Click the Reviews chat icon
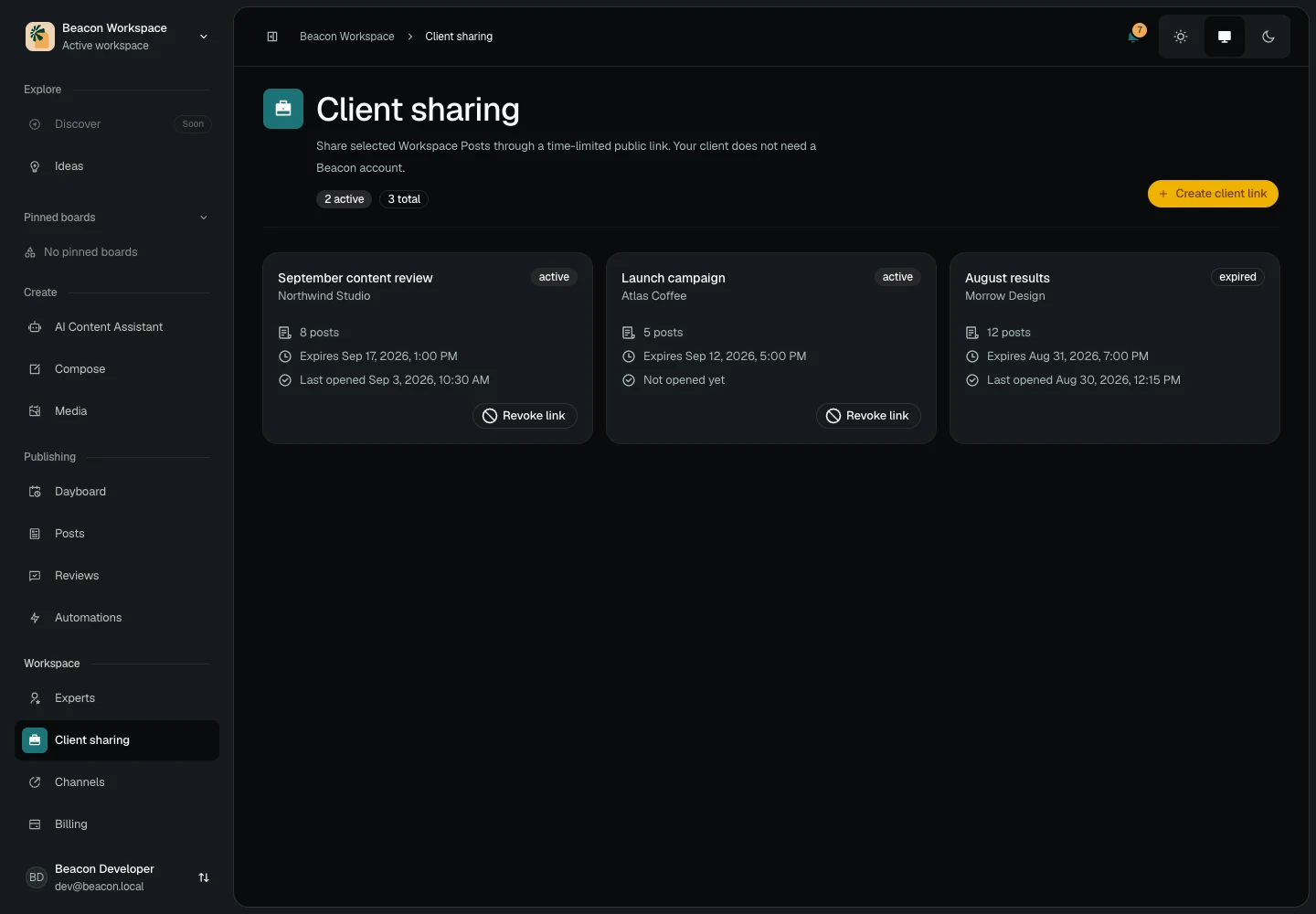The width and height of the screenshot is (1316, 914). click(35, 576)
